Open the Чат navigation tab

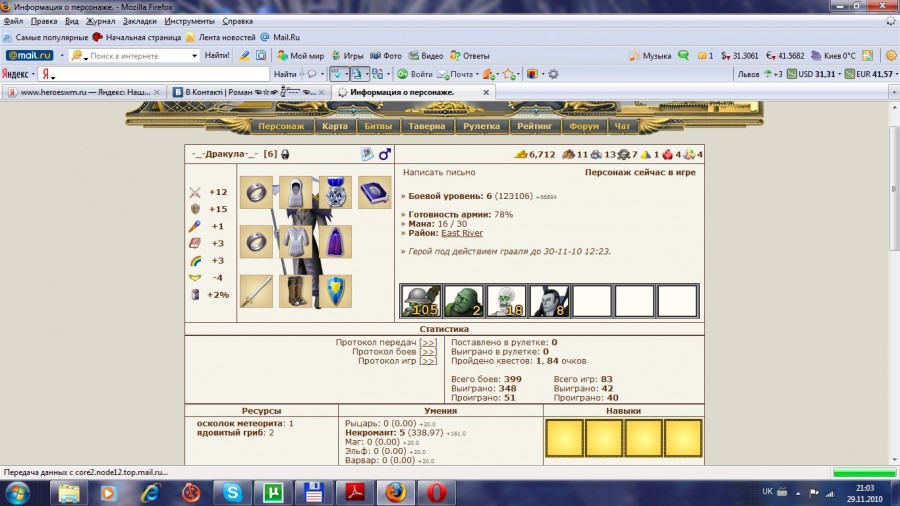coord(622,126)
